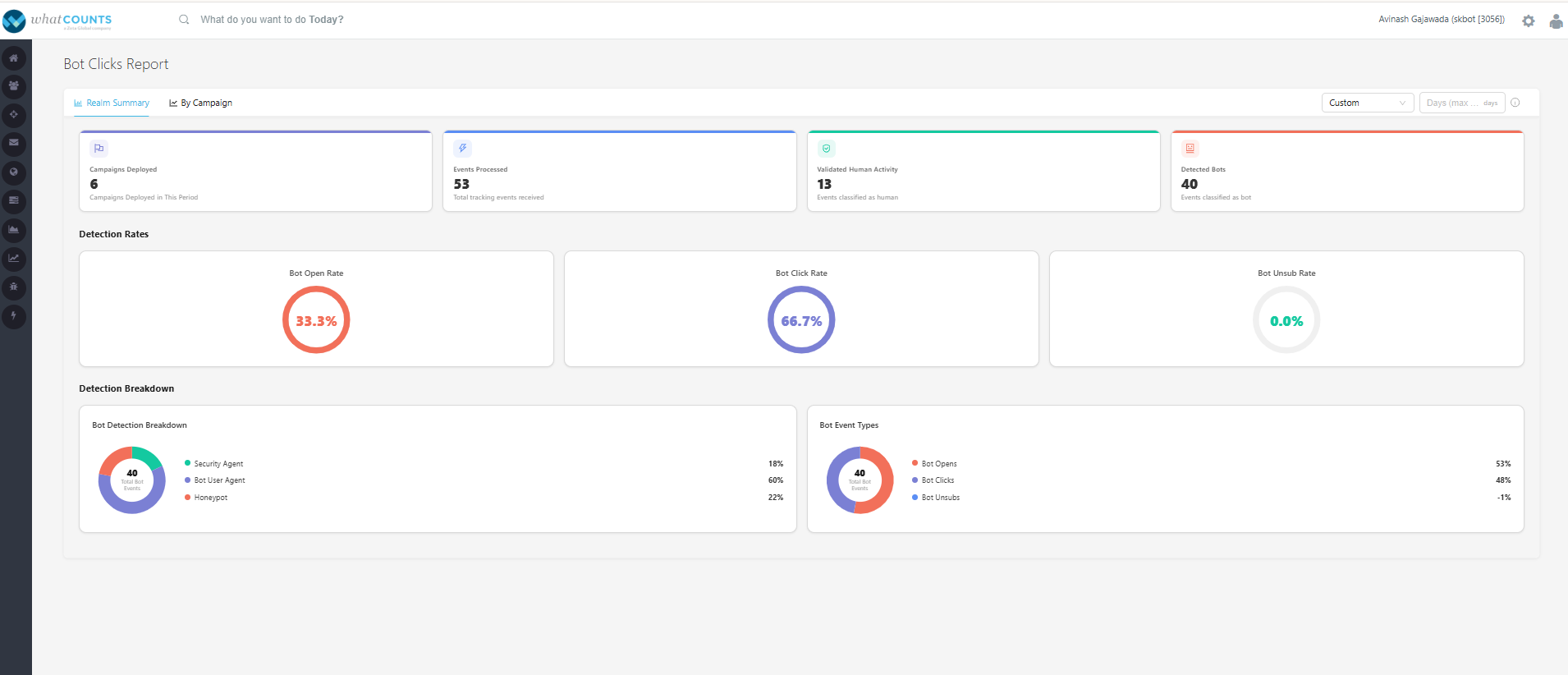Click the whatCOUNTS logo

point(57,21)
